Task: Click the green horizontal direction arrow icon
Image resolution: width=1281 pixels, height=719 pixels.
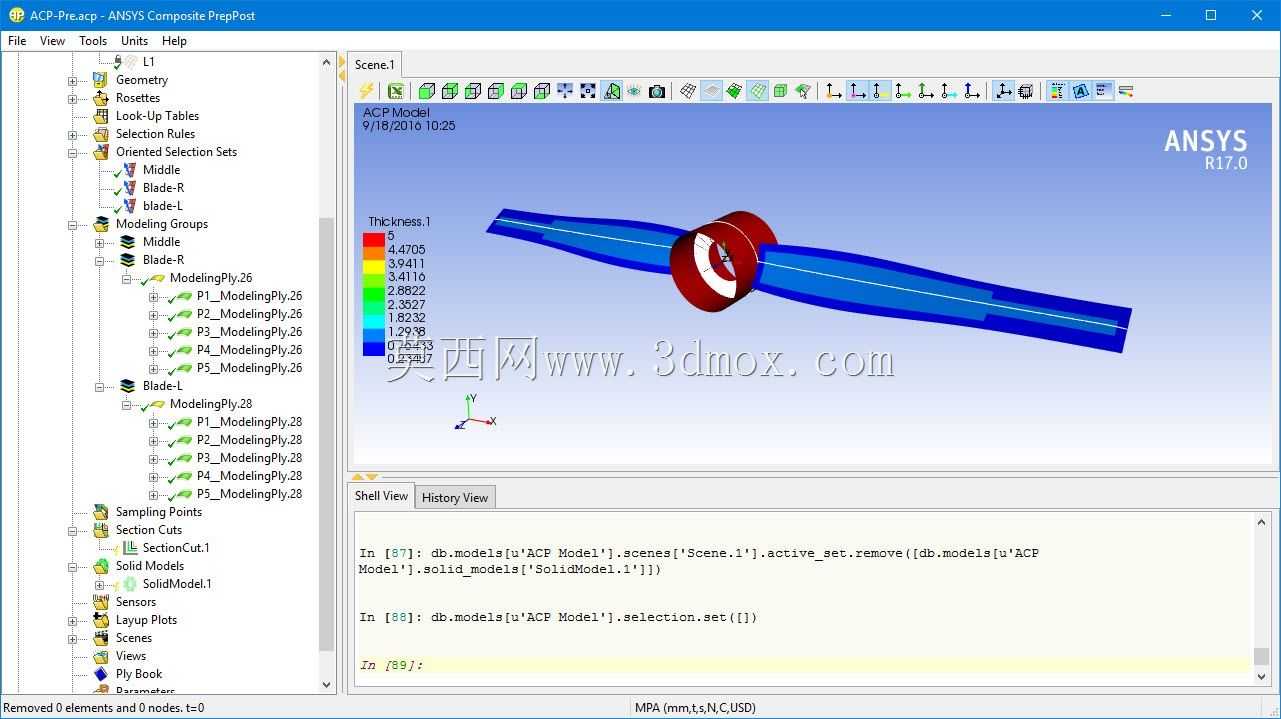Action: tap(903, 91)
